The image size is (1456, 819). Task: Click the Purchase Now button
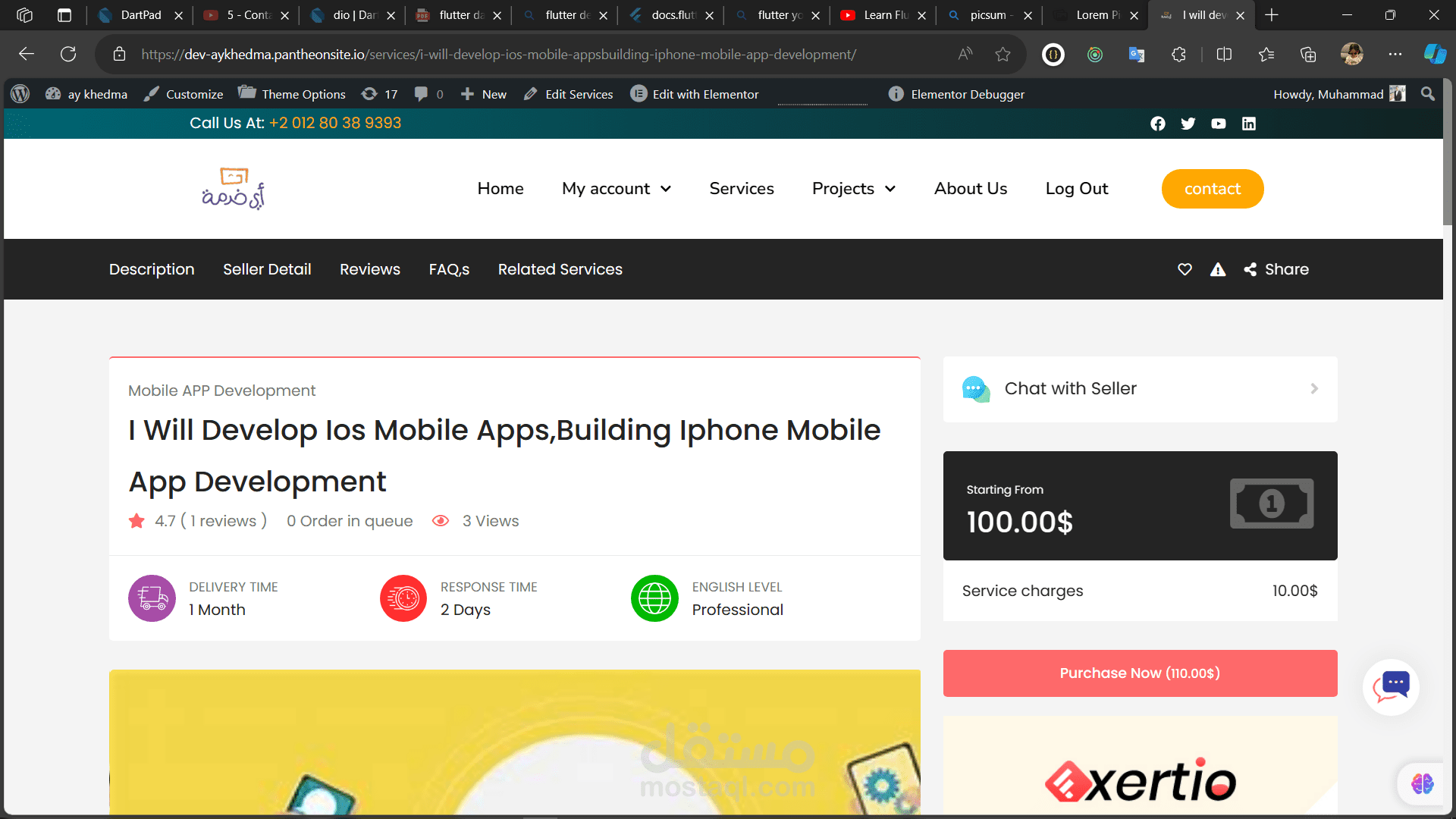[x=1140, y=673]
